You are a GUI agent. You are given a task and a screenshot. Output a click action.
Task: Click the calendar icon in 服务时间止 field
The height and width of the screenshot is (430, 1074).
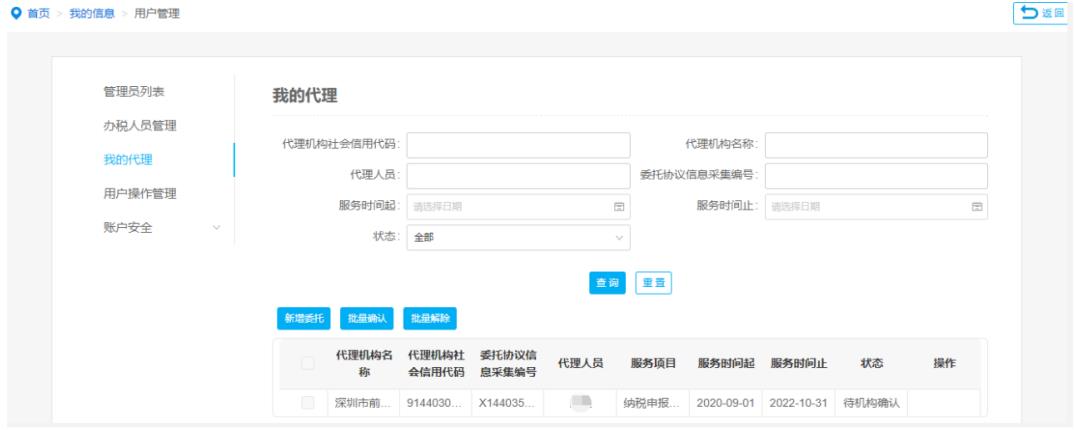(x=976, y=207)
